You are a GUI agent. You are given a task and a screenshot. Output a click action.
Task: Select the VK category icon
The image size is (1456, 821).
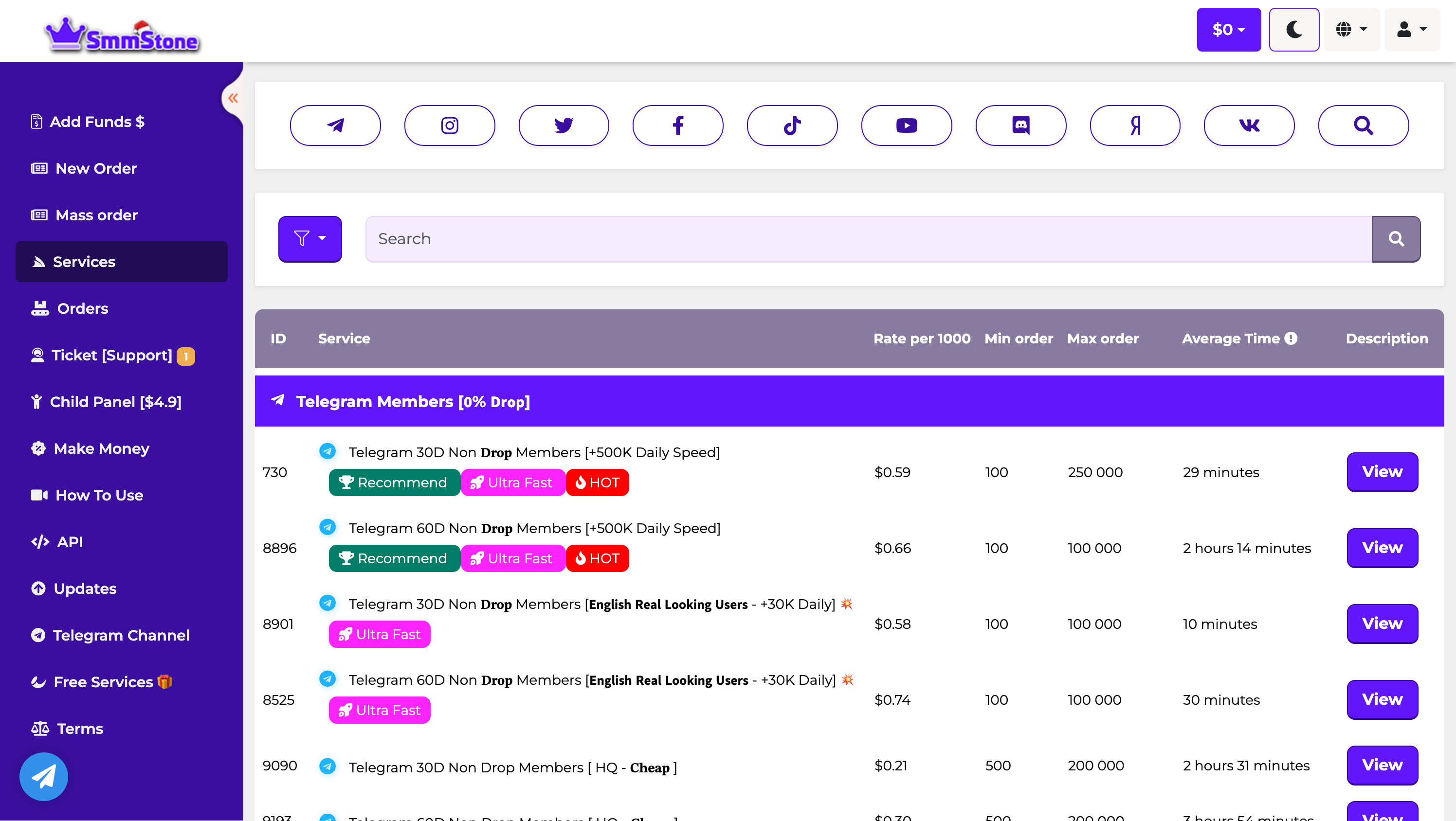pos(1249,125)
